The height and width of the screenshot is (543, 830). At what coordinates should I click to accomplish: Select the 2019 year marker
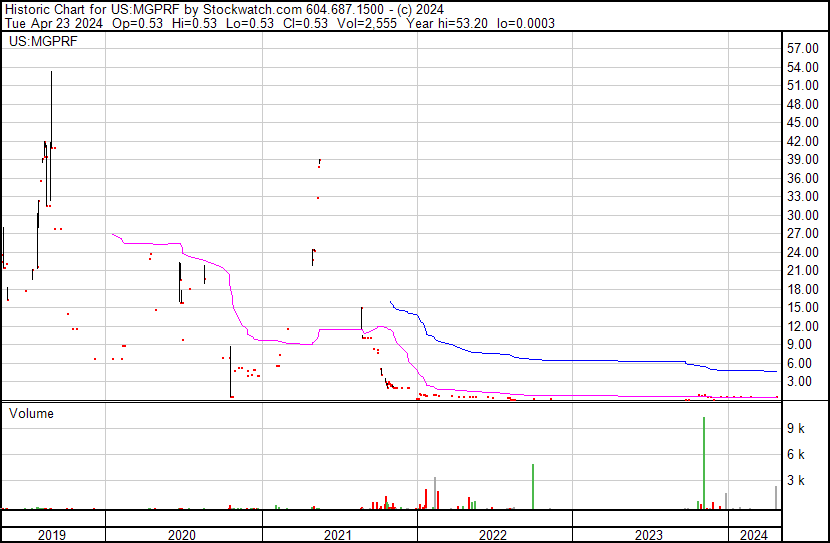(x=52, y=535)
